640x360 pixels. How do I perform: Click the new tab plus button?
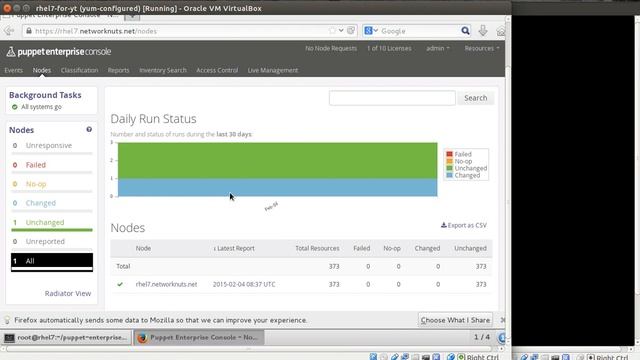(132, 17)
